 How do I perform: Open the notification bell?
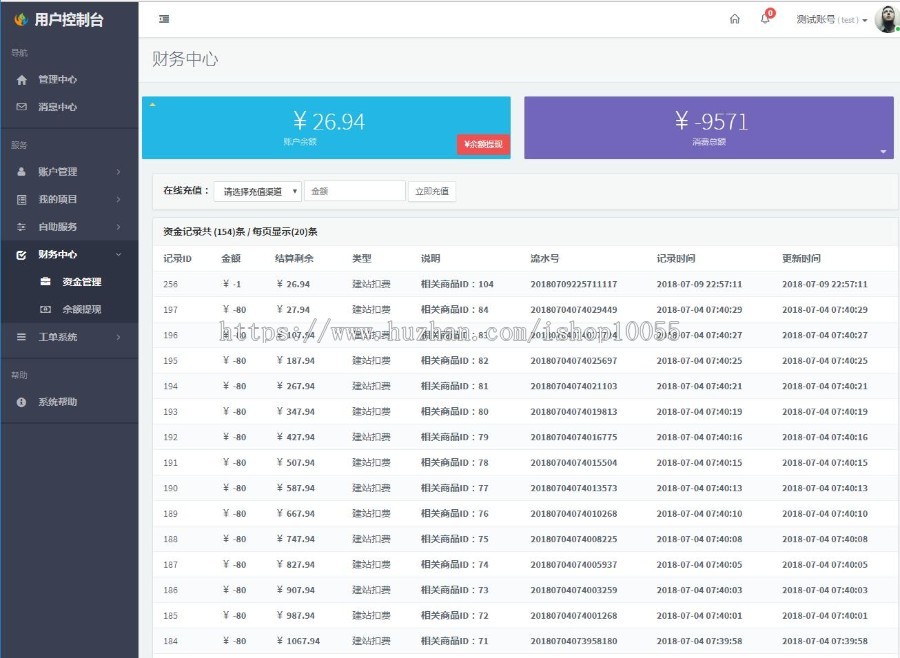click(765, 19)
